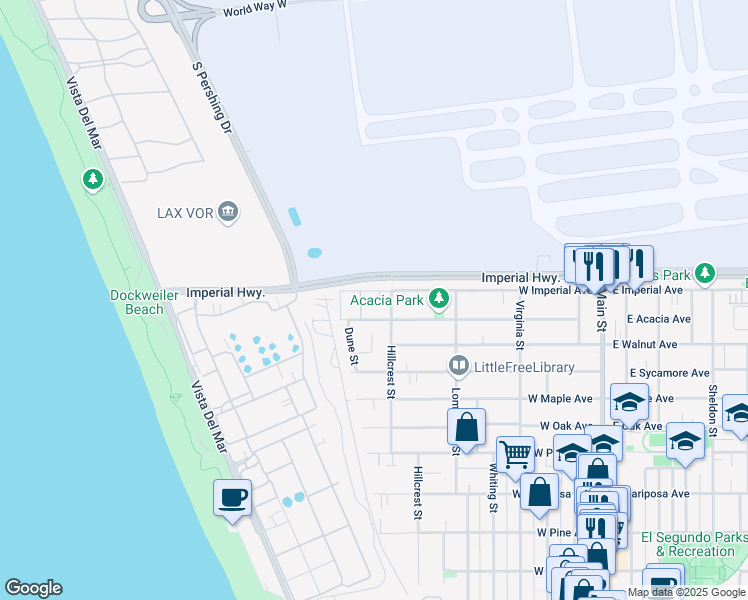Open the LittleFreeLibrary text label
748x600 pixels.
click(524, 367)
